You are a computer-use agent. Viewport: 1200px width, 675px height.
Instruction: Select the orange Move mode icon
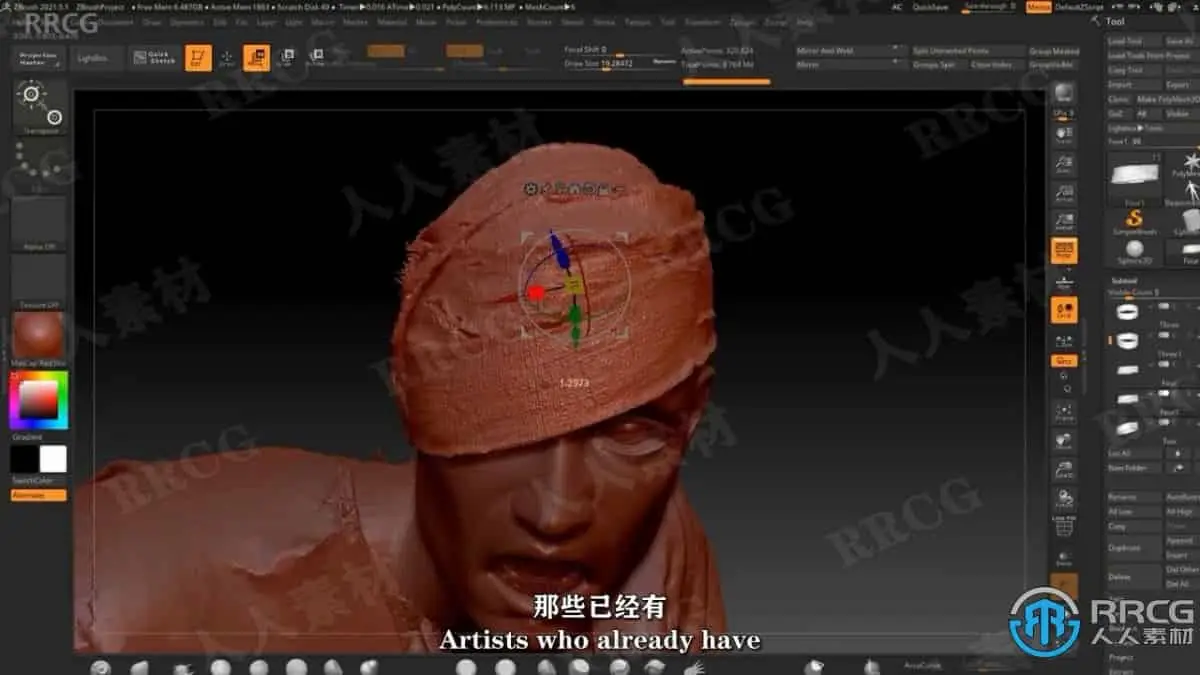coord(256,58)
